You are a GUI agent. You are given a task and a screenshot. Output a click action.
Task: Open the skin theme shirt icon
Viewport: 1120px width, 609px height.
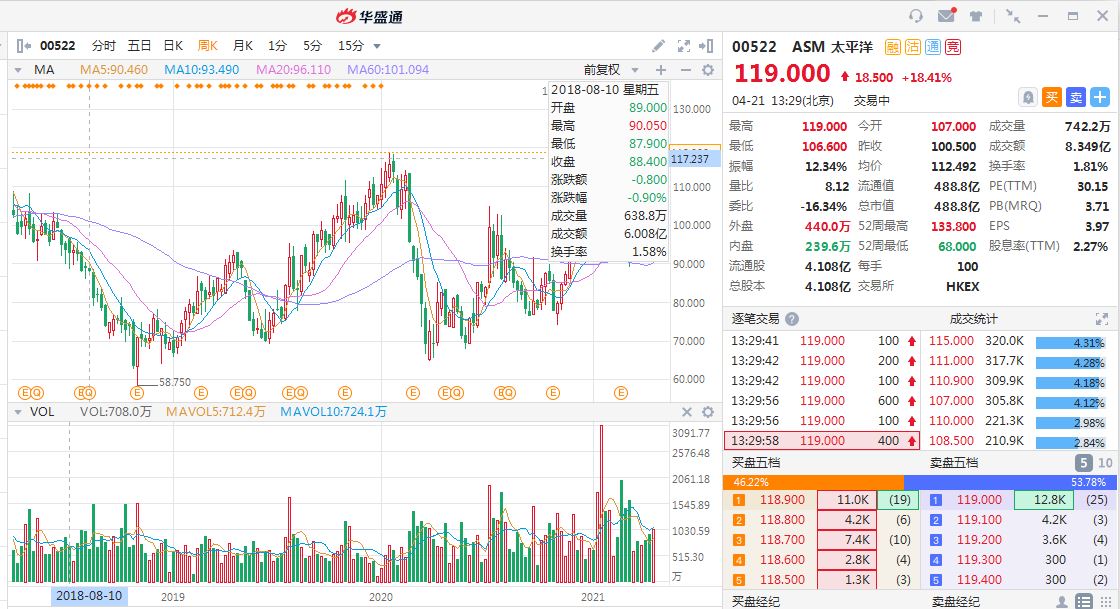[976, 16]
